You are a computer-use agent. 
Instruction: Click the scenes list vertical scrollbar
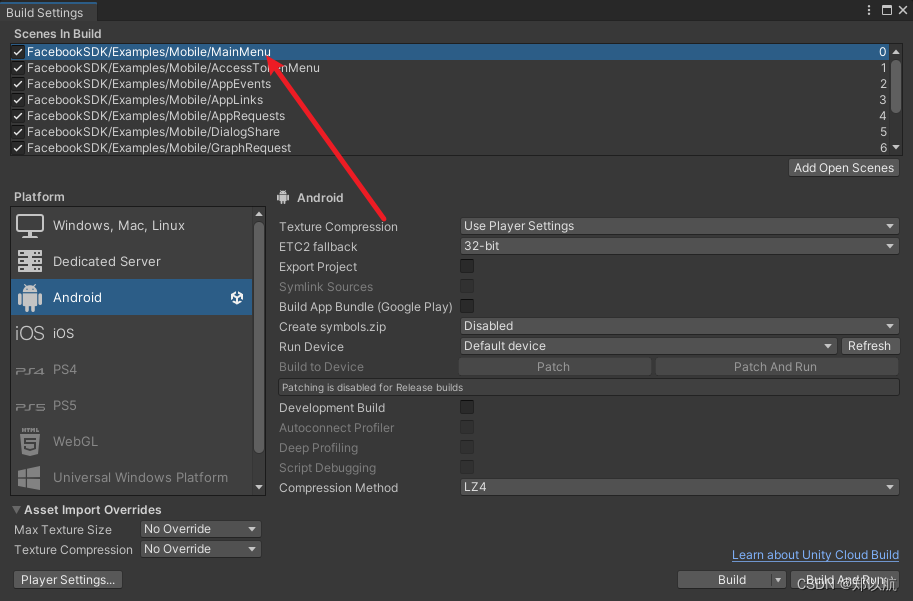(896, 86)
